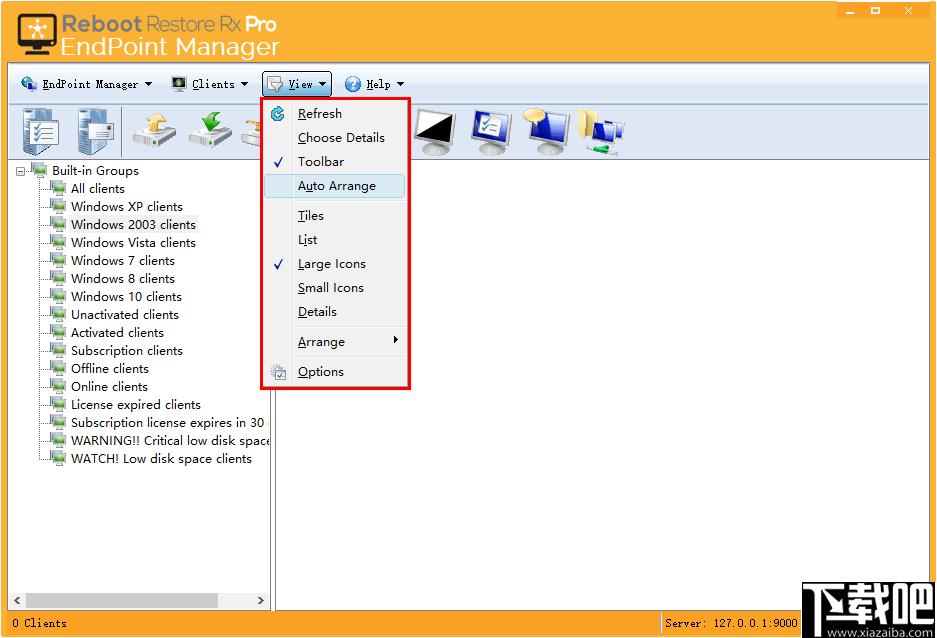The height and width of the screenshot is (638, 937).
Task: Select the List view mode
Action: pos(335,240)
